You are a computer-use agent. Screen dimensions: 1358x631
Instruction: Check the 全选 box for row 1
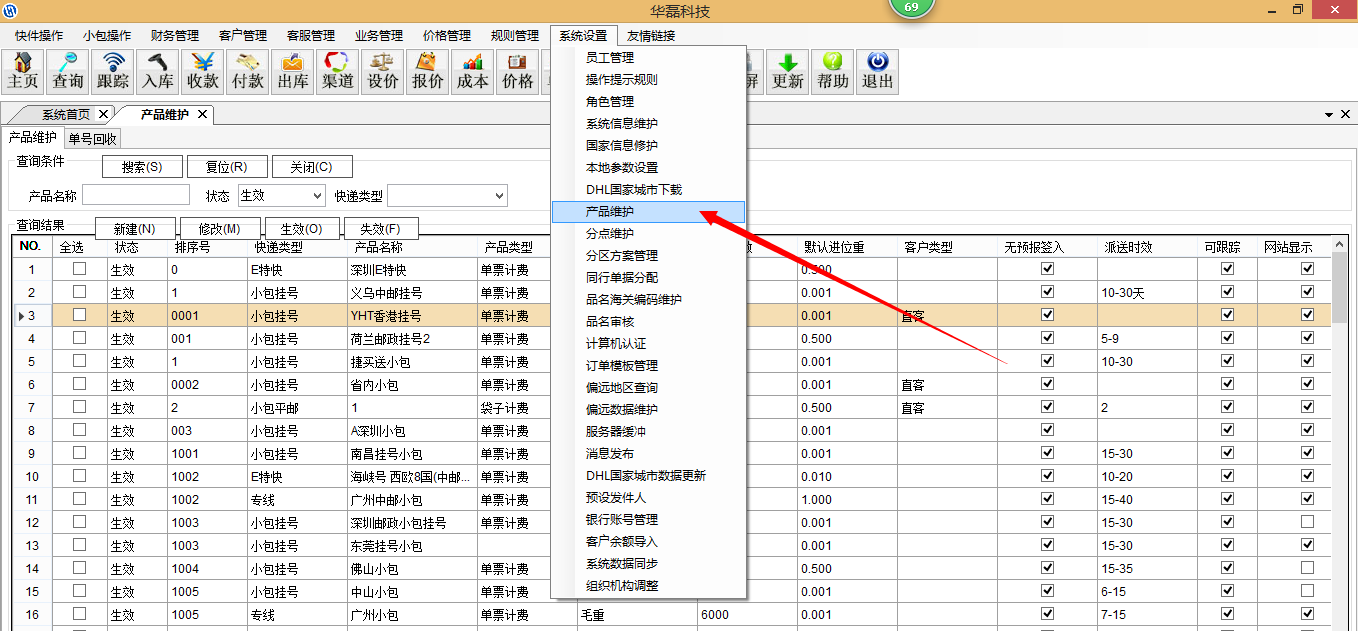click(x=79, y=269)
